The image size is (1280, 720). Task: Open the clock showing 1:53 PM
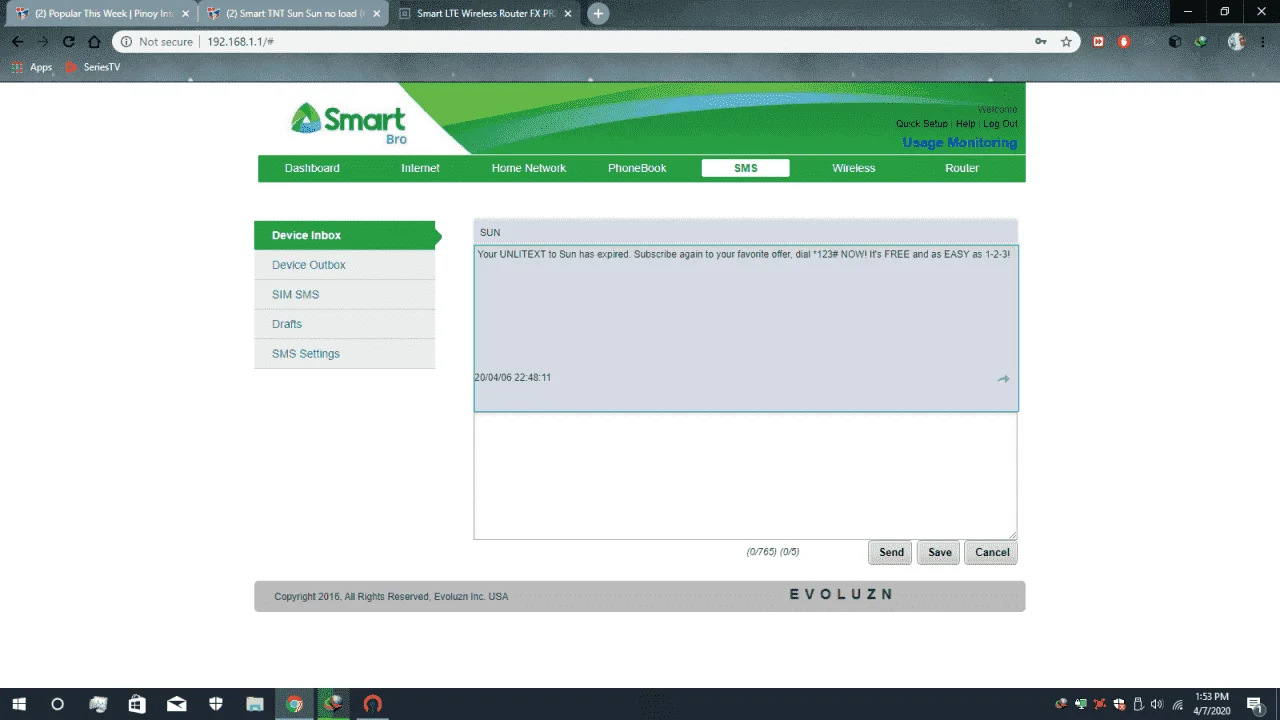click(x=1212, y=704)
